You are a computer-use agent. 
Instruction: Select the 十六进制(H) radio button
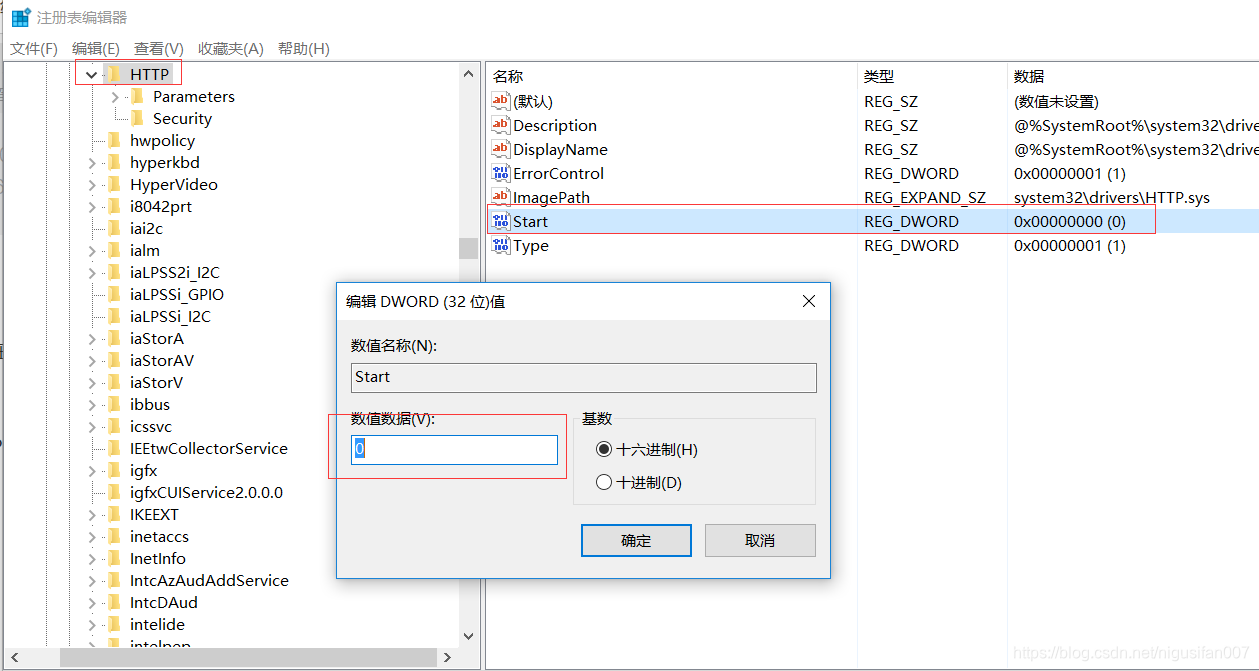pos(605,450)
